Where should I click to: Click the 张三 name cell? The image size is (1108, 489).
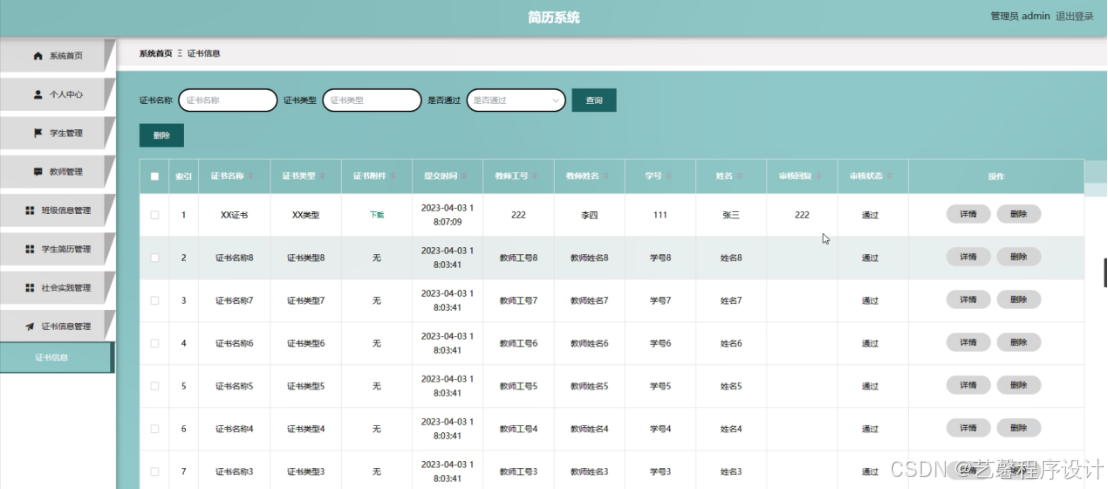(731, 215)
